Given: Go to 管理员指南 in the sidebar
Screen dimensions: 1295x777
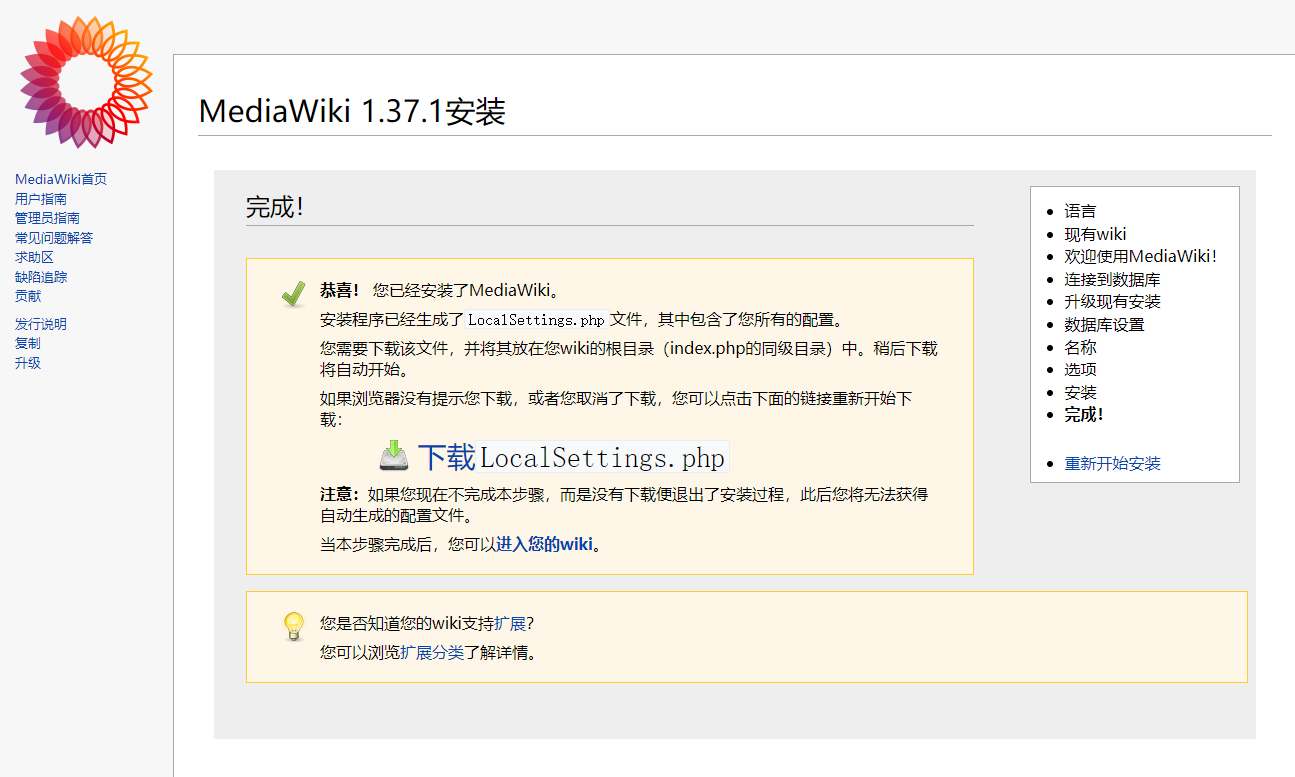Looking at the screenshot, I should click(47, 218).
